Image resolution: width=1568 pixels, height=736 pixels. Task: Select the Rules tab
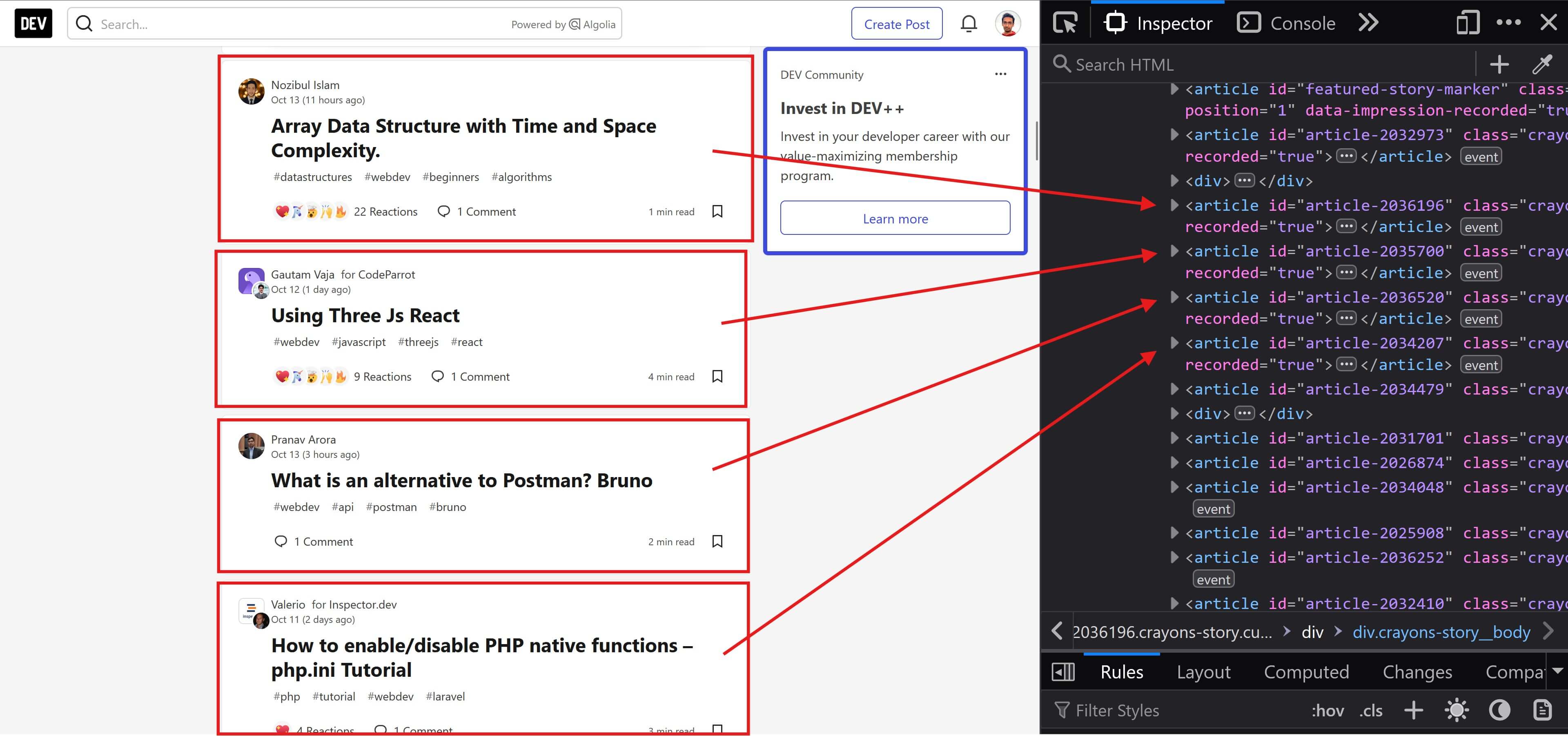pos(1122,671)
